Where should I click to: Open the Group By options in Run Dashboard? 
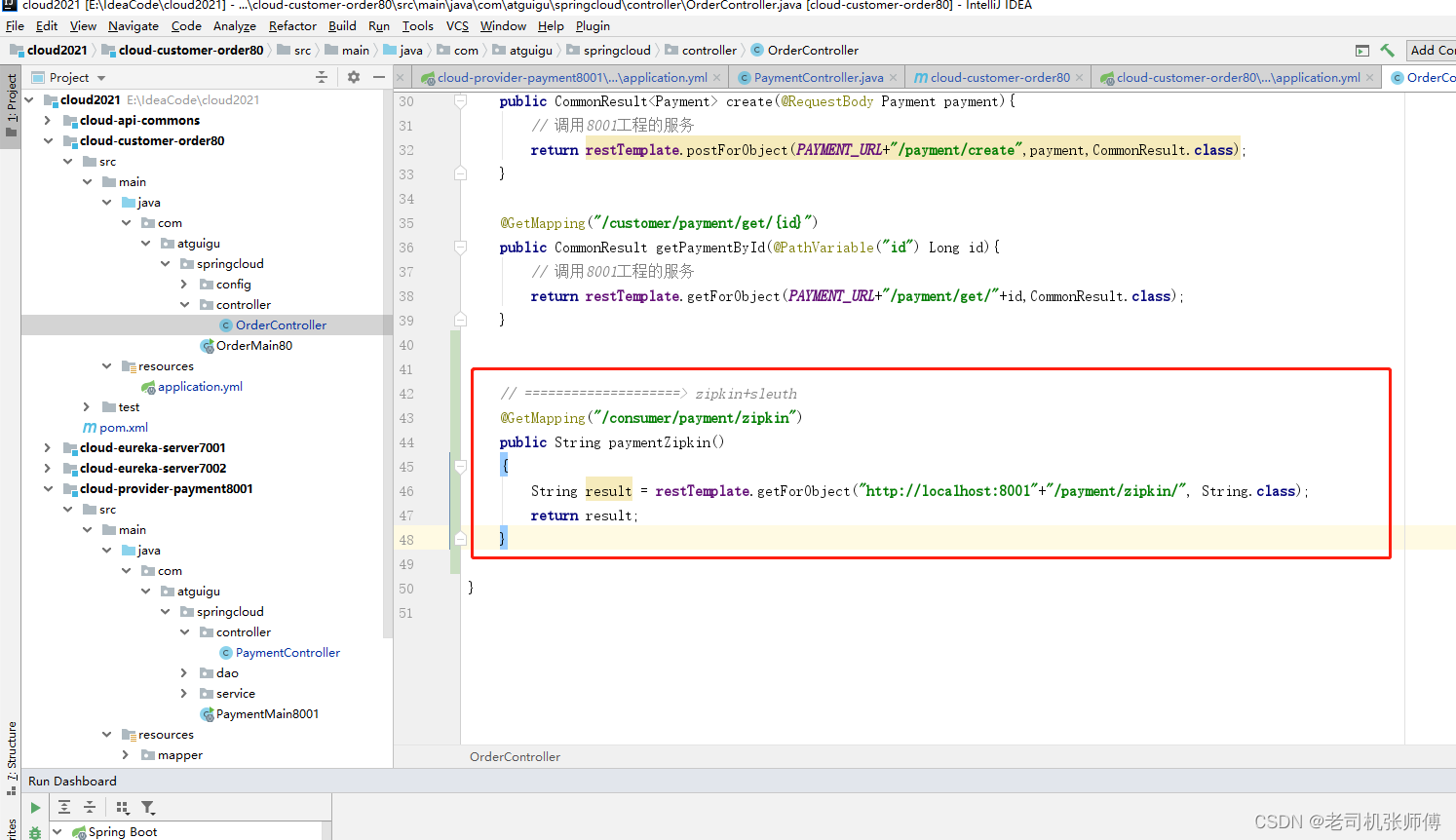(123, 807)
